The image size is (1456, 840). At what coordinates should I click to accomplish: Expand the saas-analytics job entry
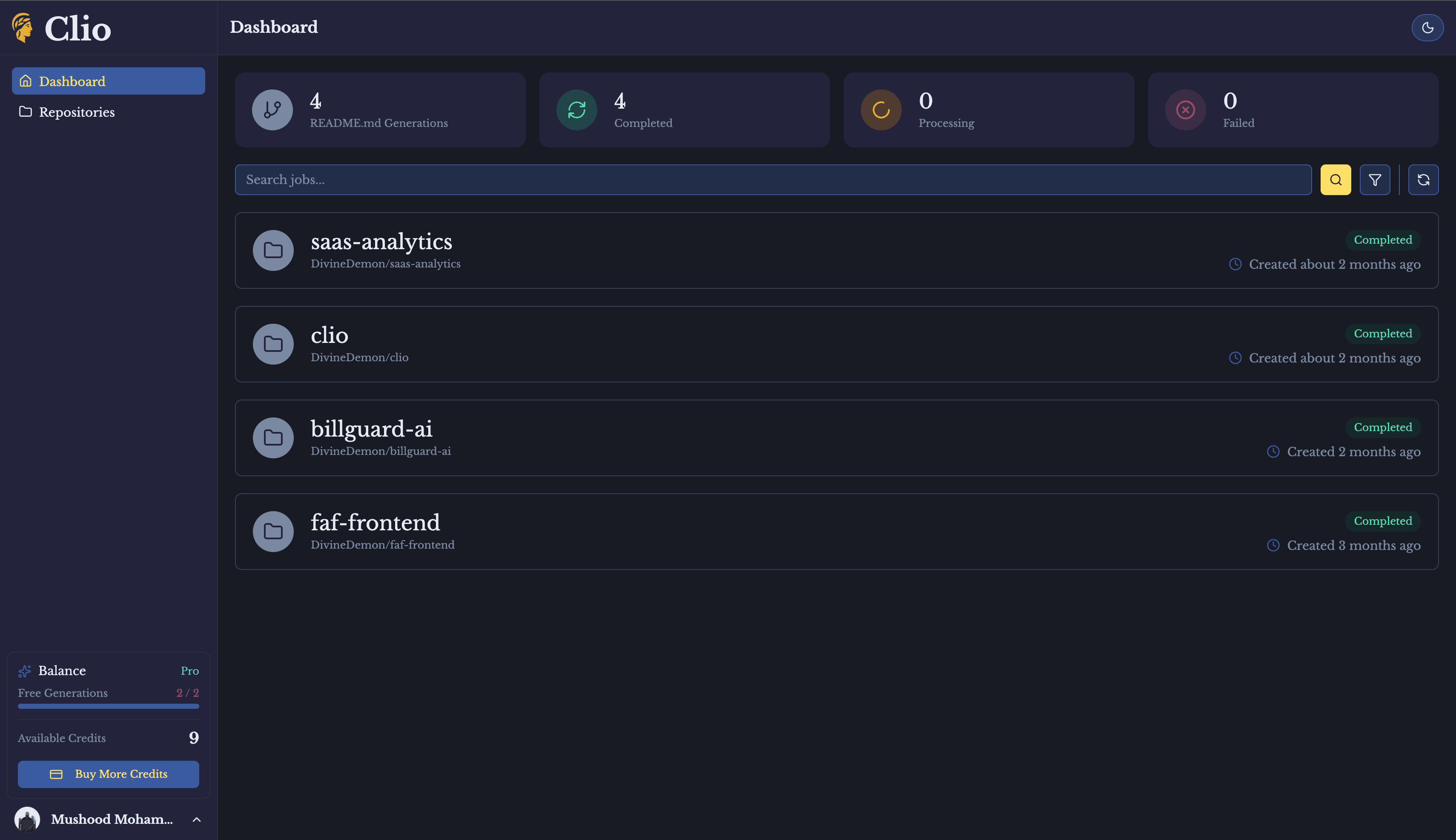coord(836,250)
